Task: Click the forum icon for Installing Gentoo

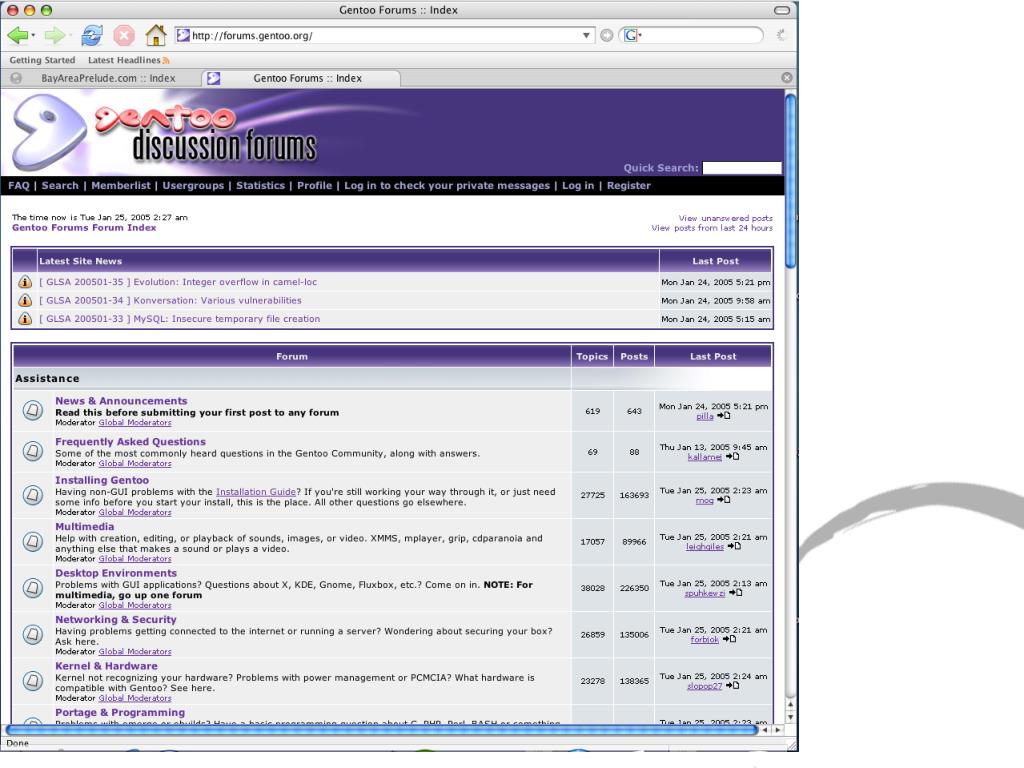Action: pyautogui.click(x=33, y=495)
